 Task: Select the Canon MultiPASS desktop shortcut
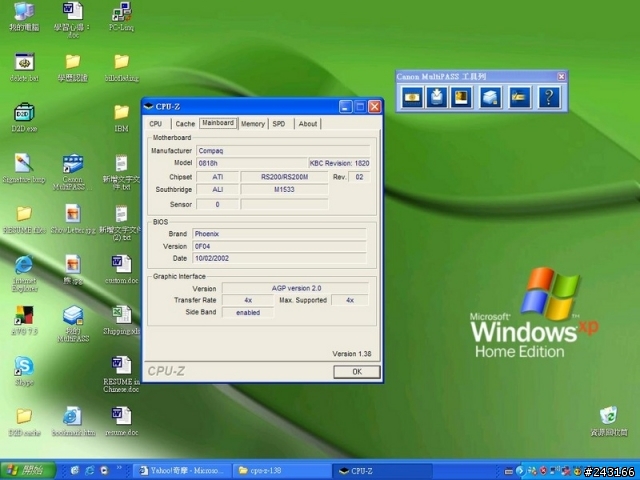pyautogui.click(x=73, y=172)
